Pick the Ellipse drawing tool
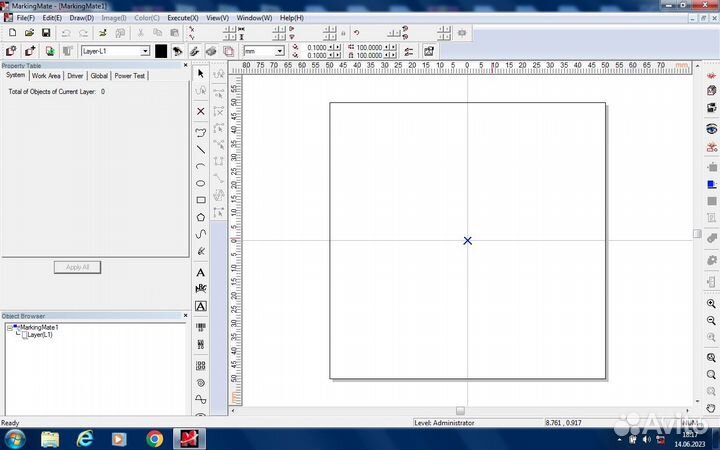Viewport: 720px width, 450px height. tap(201, 183)
